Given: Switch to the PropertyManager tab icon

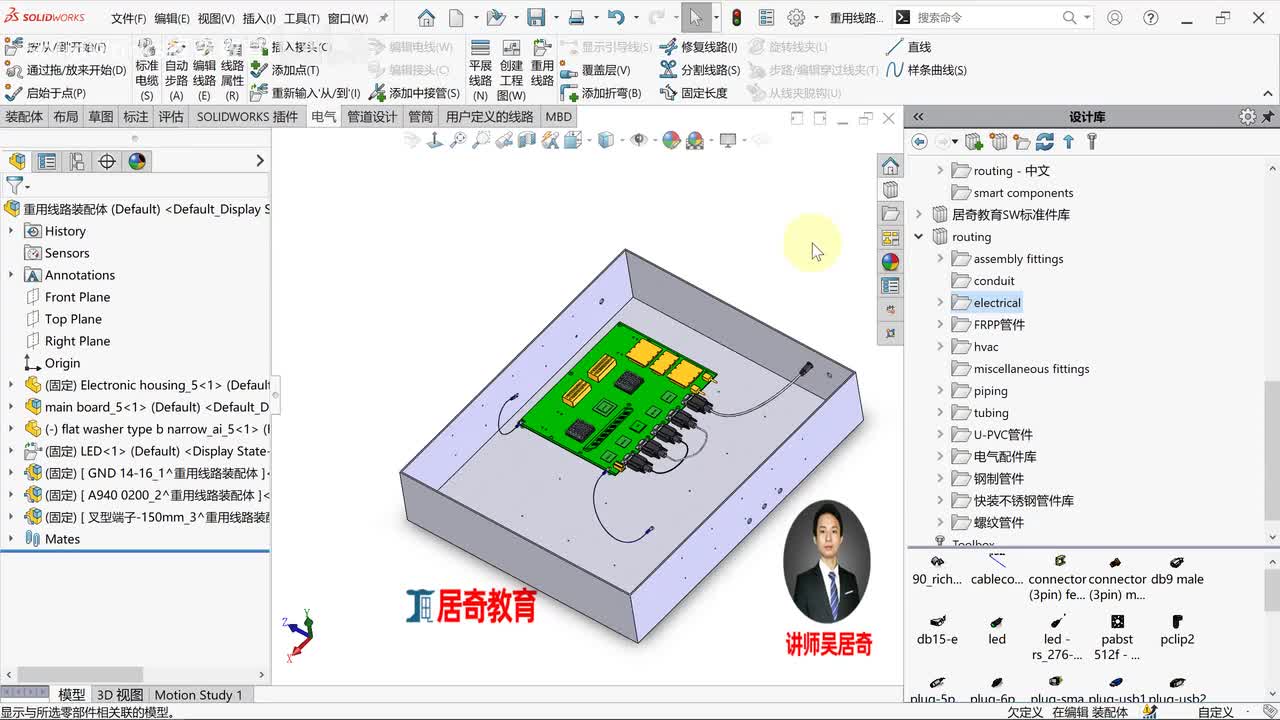Looking at the screenshot, I should tap(47, 161).
